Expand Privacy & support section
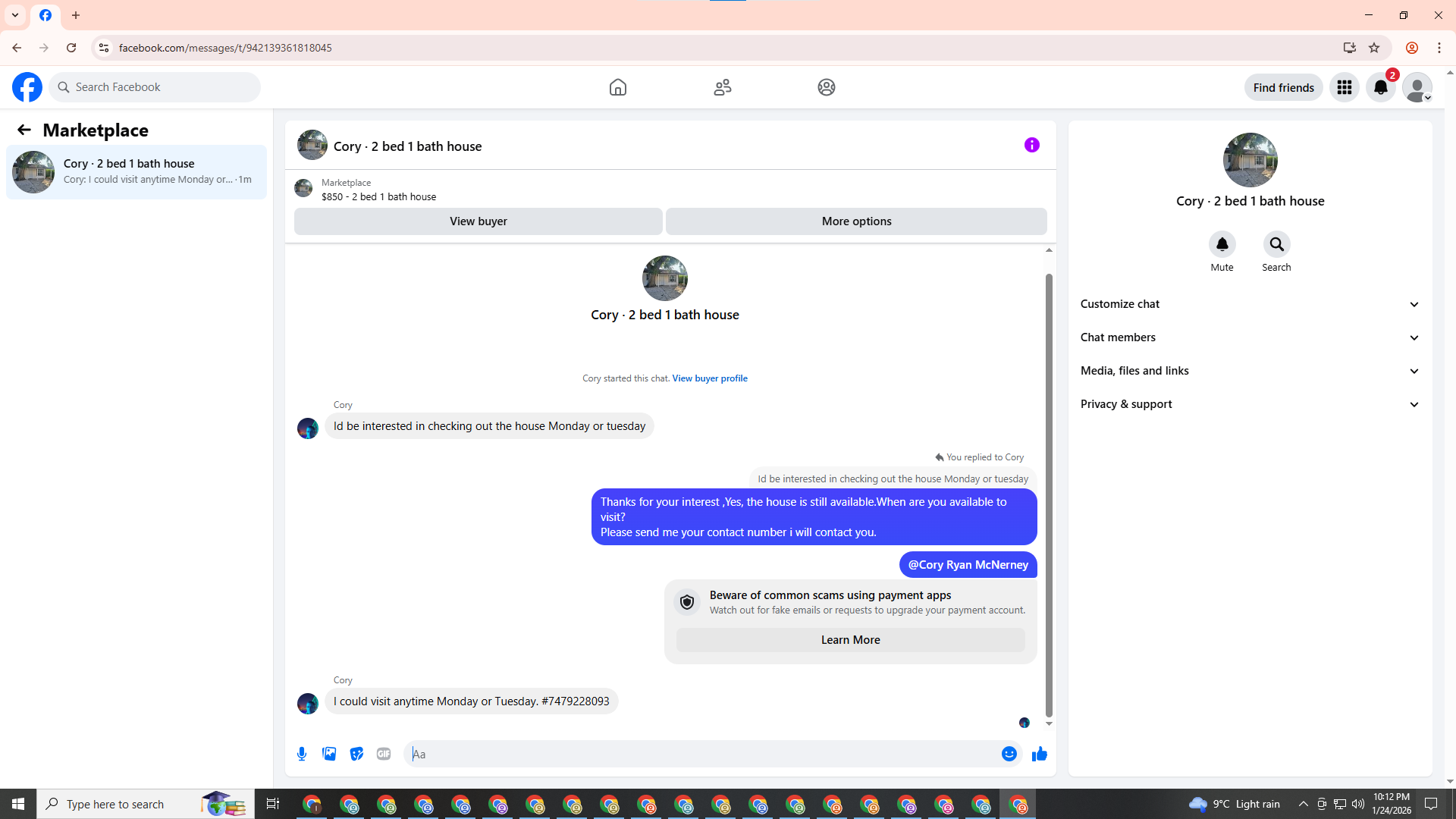 (x=1249, y=404)
